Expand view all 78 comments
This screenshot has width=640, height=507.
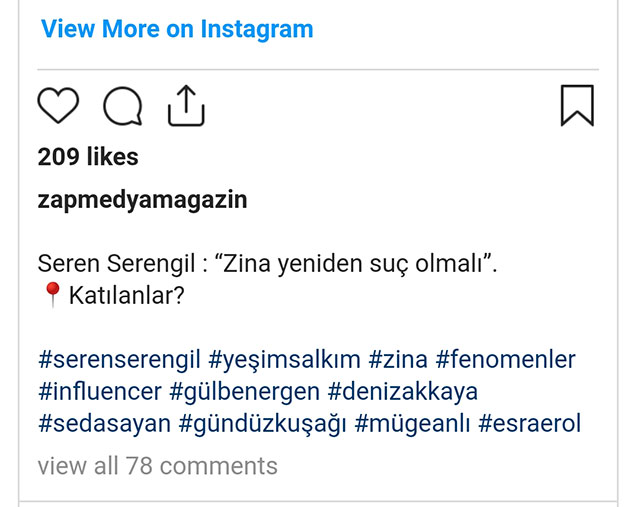[157, 466]
